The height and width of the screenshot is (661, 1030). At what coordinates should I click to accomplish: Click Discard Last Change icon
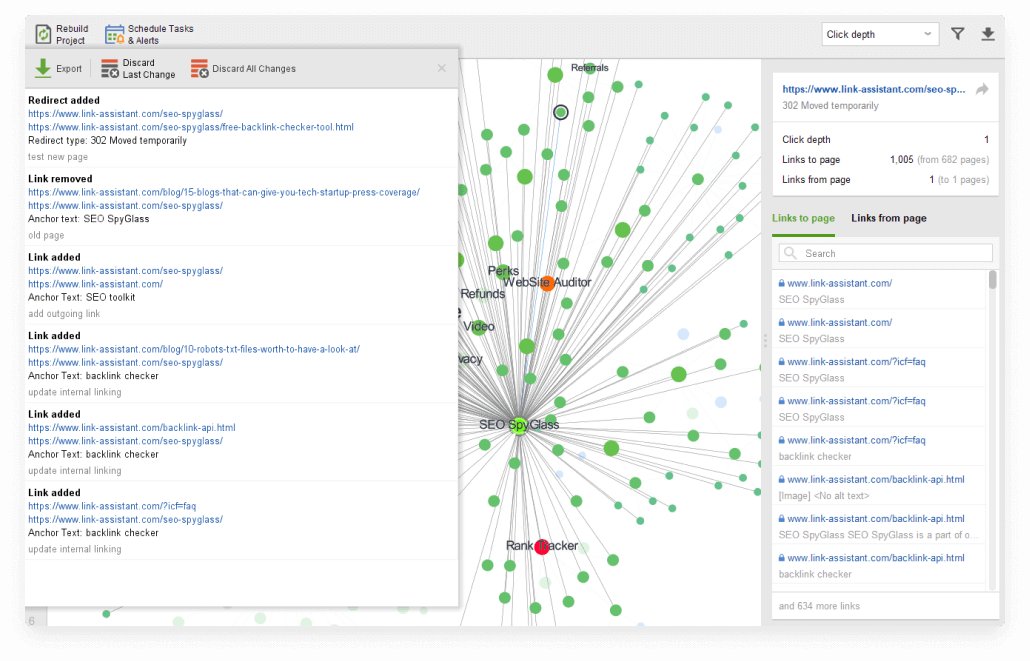click(110, 68)
